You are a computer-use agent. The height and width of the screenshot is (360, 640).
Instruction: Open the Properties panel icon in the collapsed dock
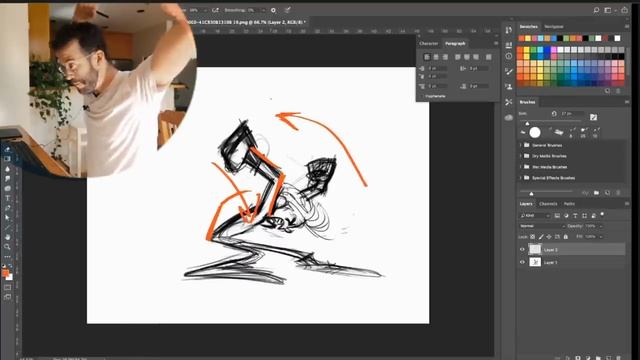(x=509, y=45)
